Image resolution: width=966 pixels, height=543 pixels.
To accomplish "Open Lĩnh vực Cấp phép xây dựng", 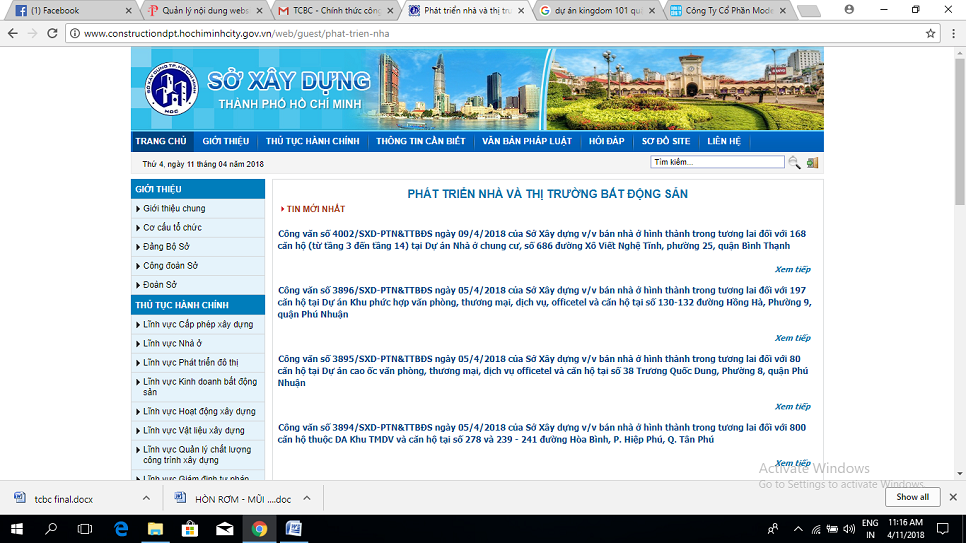I will [x=198, y=324].
